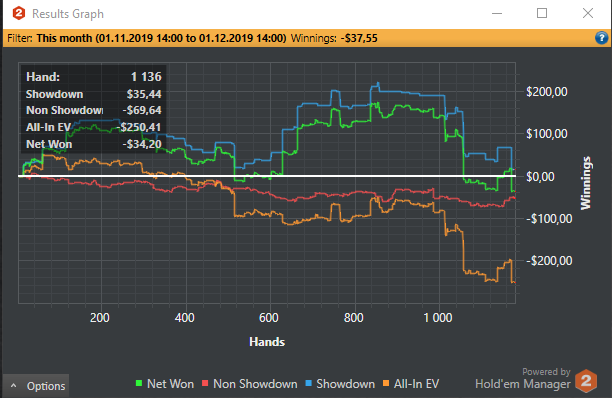Click the Hold'em Manager 2 title bar icon
The height and width of the screenshot is (398, 612).
[x=19, y=13]
